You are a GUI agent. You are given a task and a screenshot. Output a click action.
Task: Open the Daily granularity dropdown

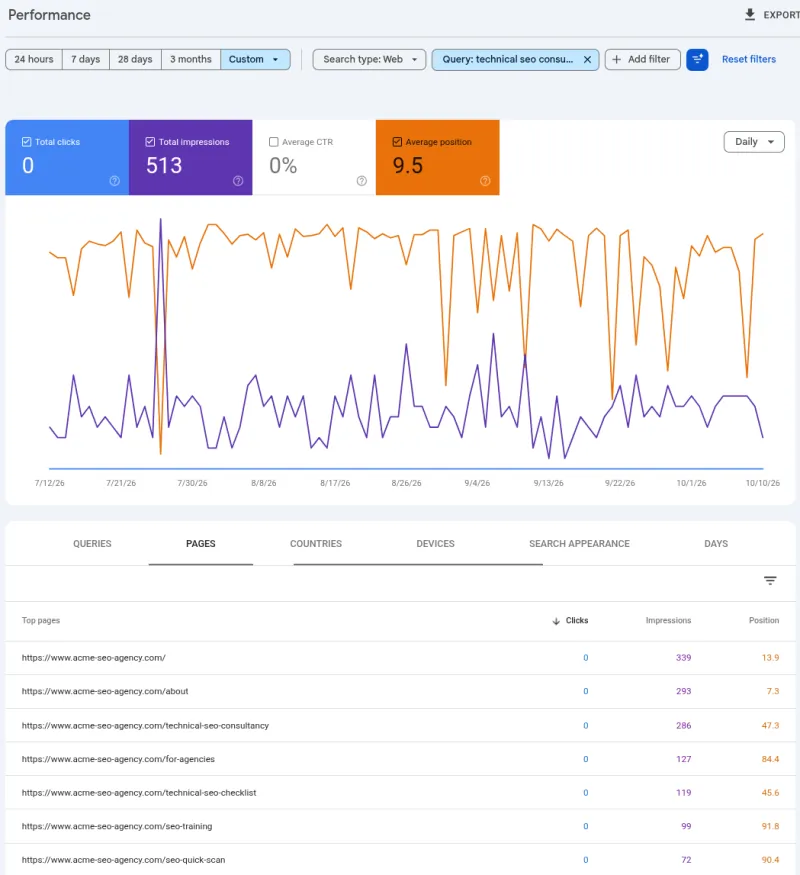click(754, 142)
